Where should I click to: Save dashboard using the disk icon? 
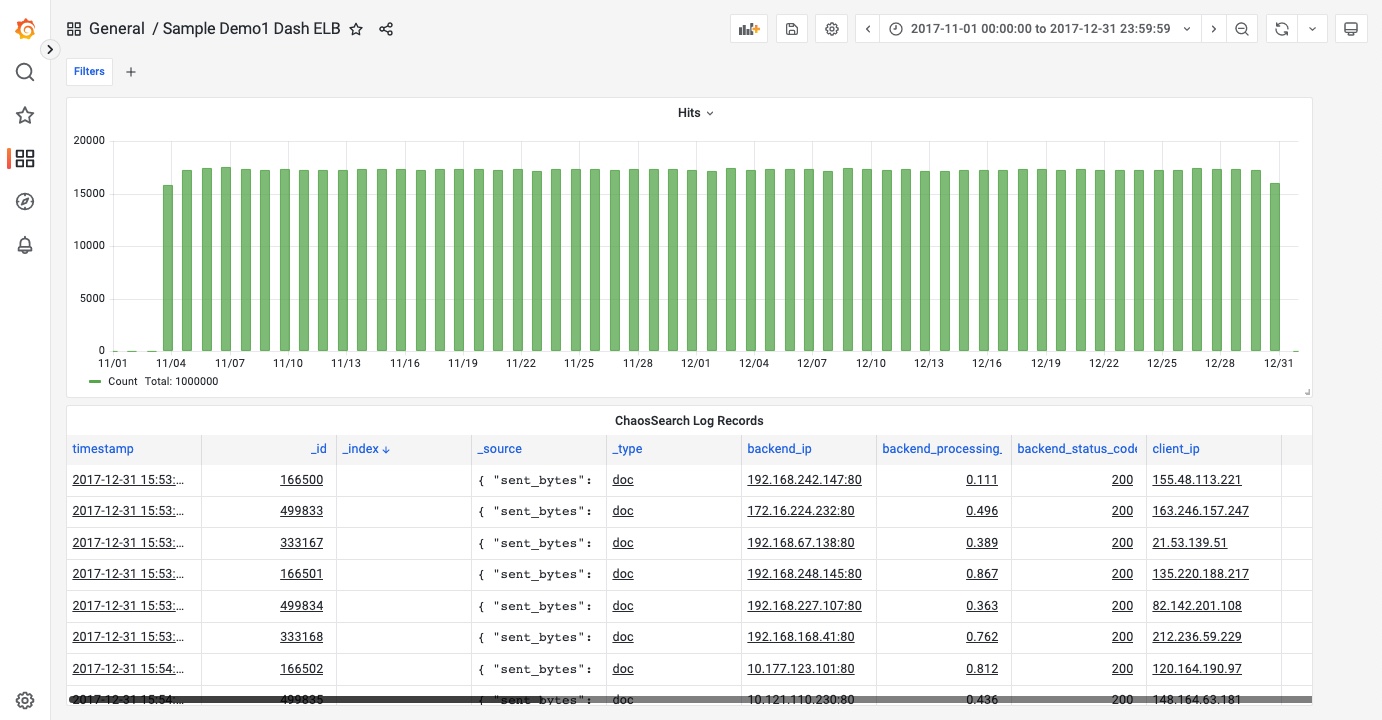coord(791,29)
